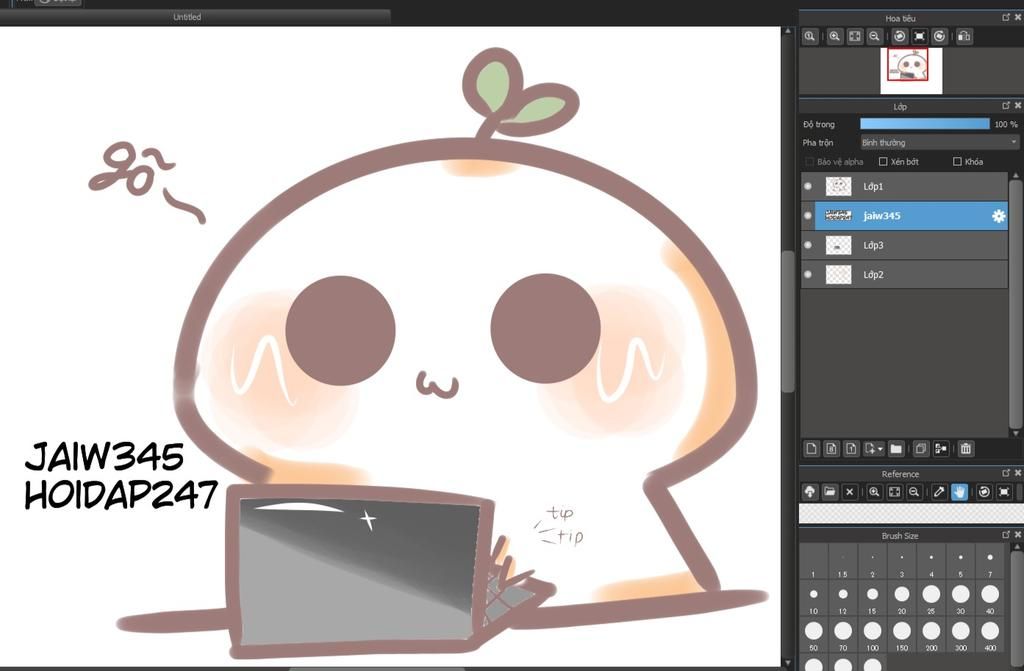Open the Pha trộn blend mode dropdown
The height and width of the screenshot is (671, 1024).
pos(939,142)
